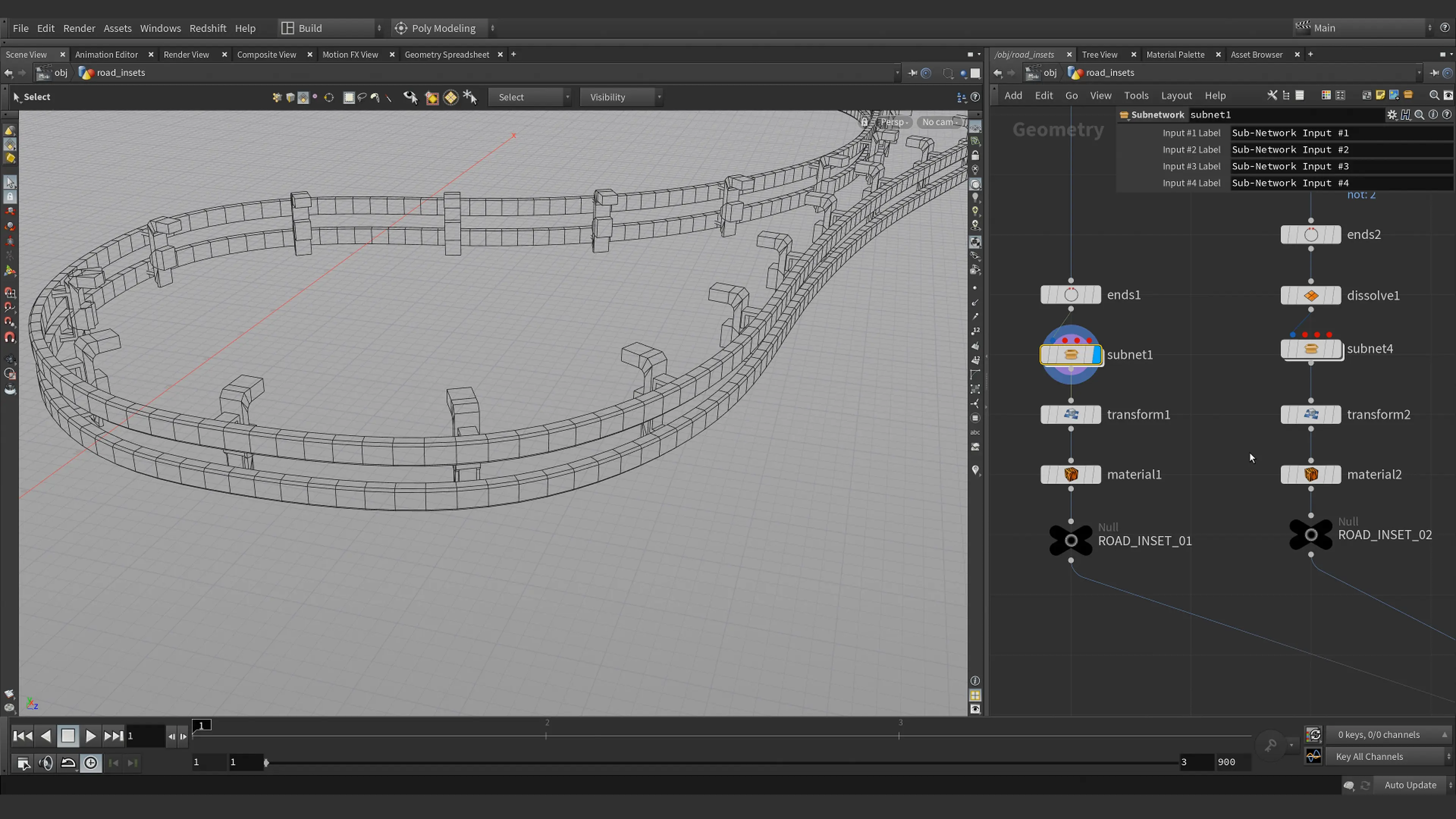This screenshot has height=819, width=1456.
Task: Toggle real-time playback clock button
Action: (91, 763)
